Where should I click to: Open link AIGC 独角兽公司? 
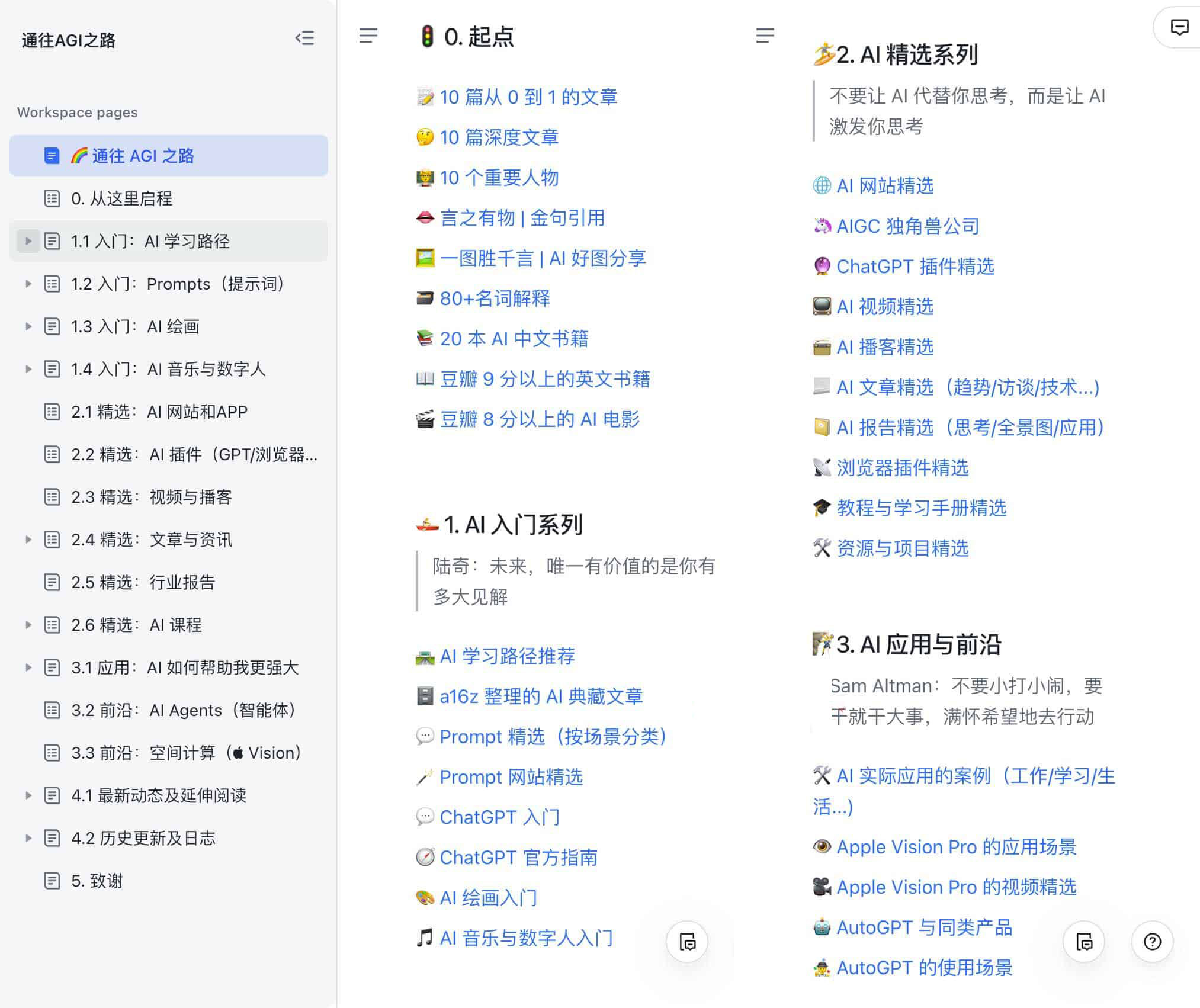pyautogui.click(x=907, y=226)
